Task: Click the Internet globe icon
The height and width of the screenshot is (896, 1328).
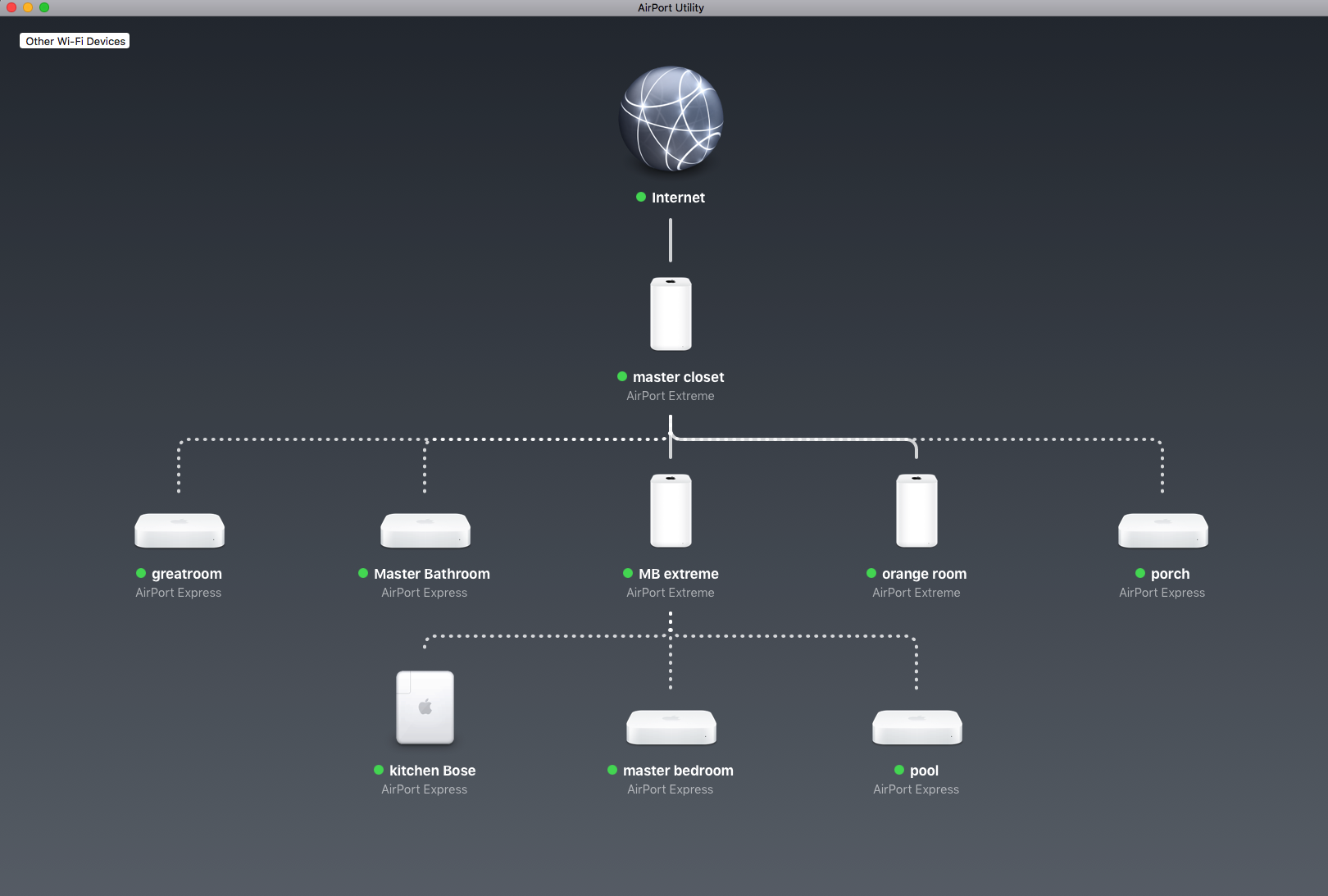Action: (x=671, y=119)
